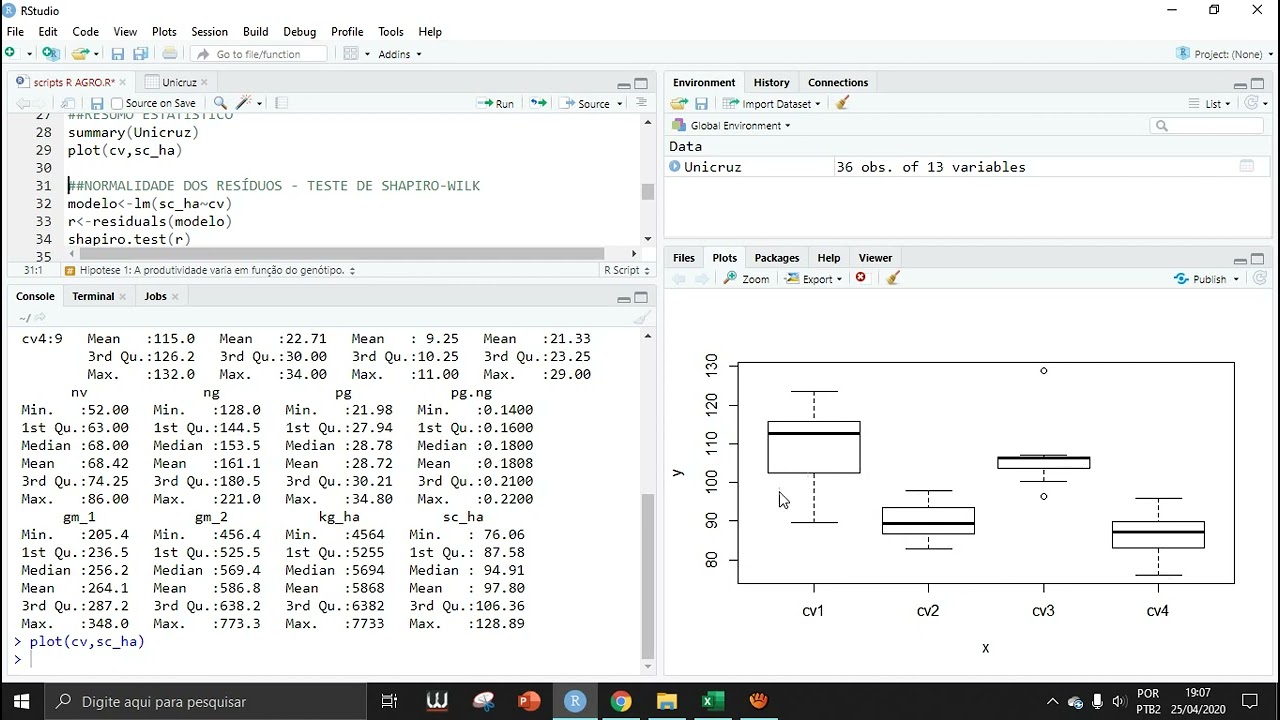Click the clear all plots broom icon
The width and height of the screenshot is (1280, 720).
tap(893, 278)
